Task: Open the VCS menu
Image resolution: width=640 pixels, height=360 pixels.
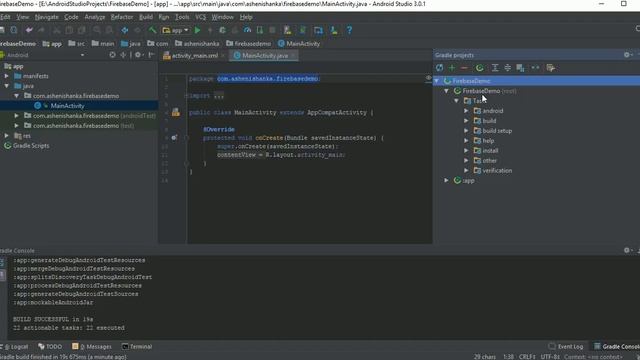Action: pos(200,17)
